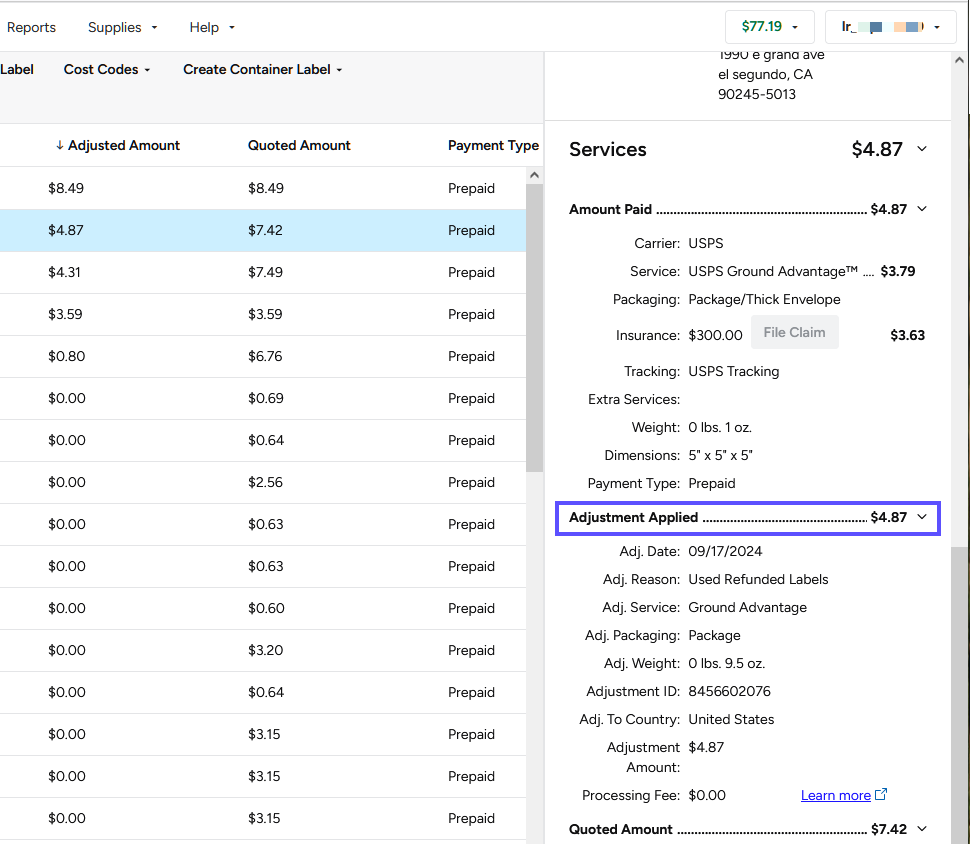Click the up arrow atop the table scrollbar
Screen dimensions: 970x844
coord(534,173)
